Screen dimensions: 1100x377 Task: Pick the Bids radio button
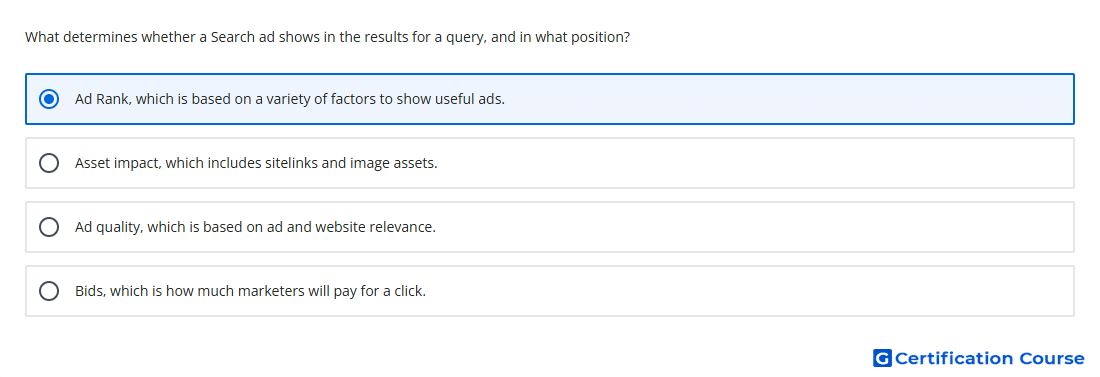pyautogui.click(x=49, y=291)
